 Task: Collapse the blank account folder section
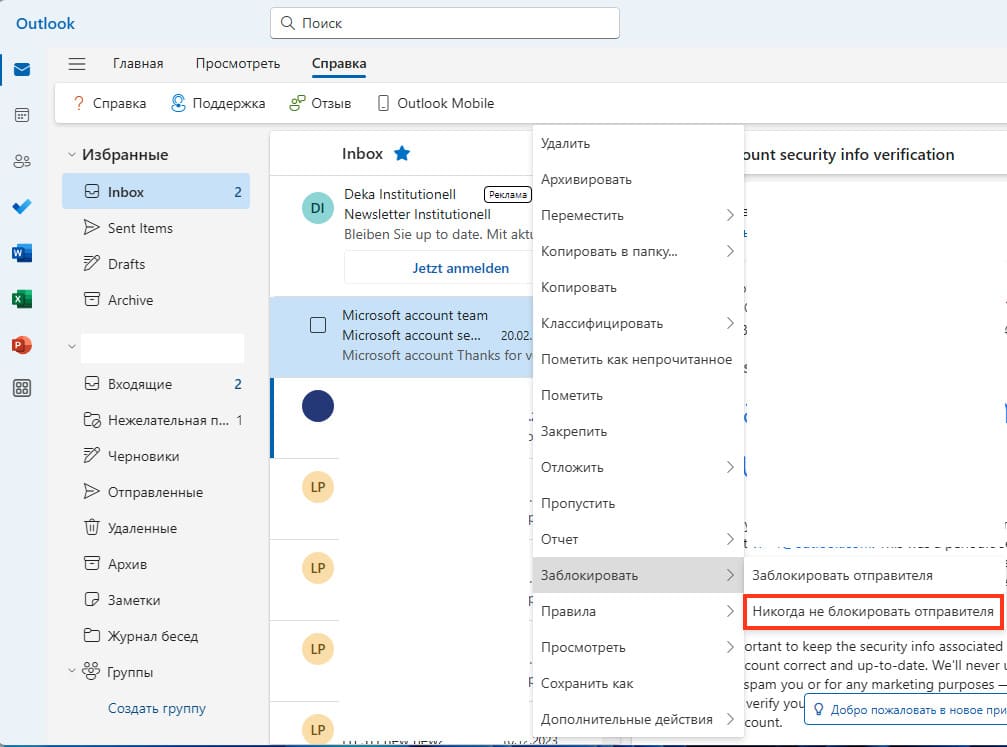coord(72,347)
